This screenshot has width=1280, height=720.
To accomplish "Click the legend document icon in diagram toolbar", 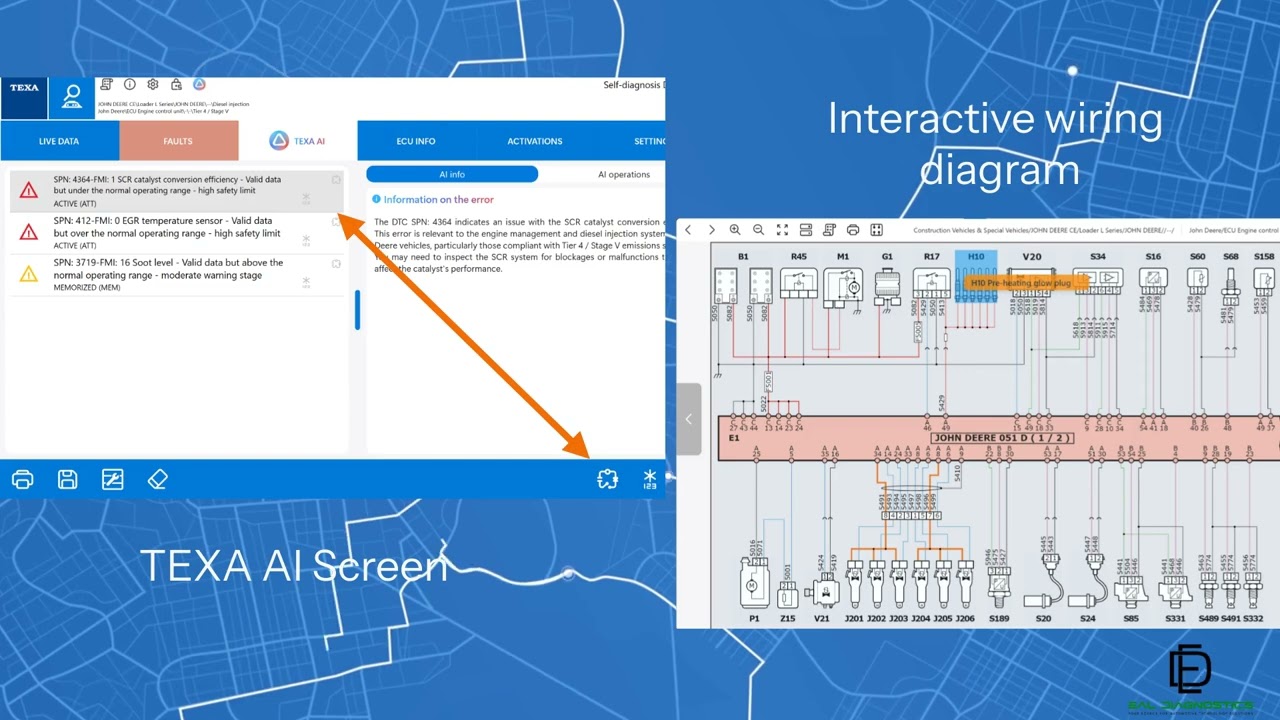I will (x=829, y=230).
